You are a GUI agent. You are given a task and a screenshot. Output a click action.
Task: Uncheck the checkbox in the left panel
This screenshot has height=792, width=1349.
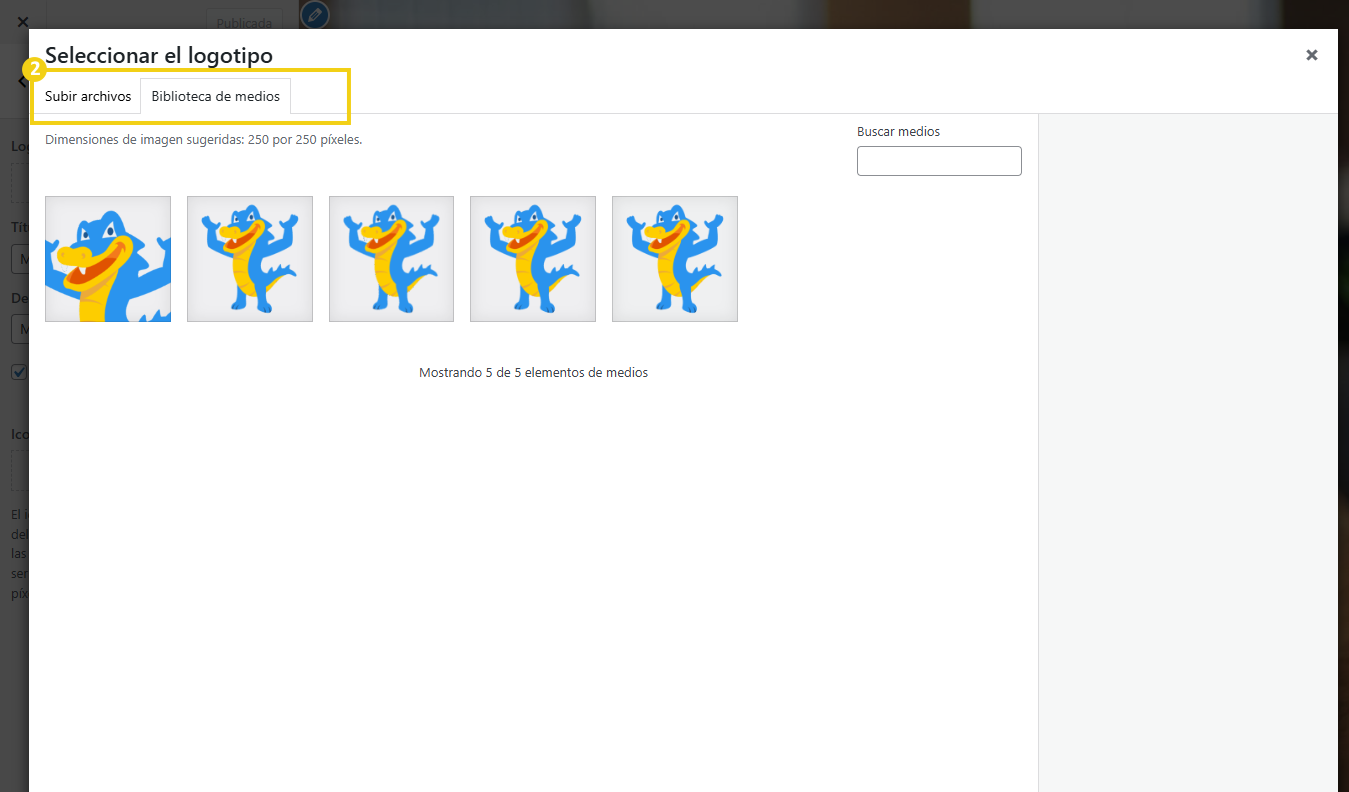tap(18, 371)
